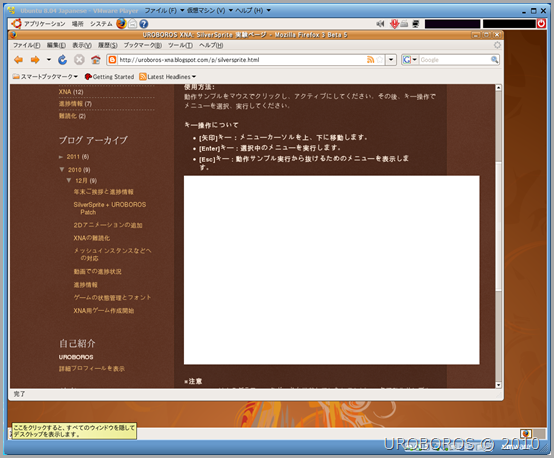The height and width of the screenshot is (458, 554).
Task: Open the mail launcher in Ubuntu panel
Action: (x=132, y=24)
